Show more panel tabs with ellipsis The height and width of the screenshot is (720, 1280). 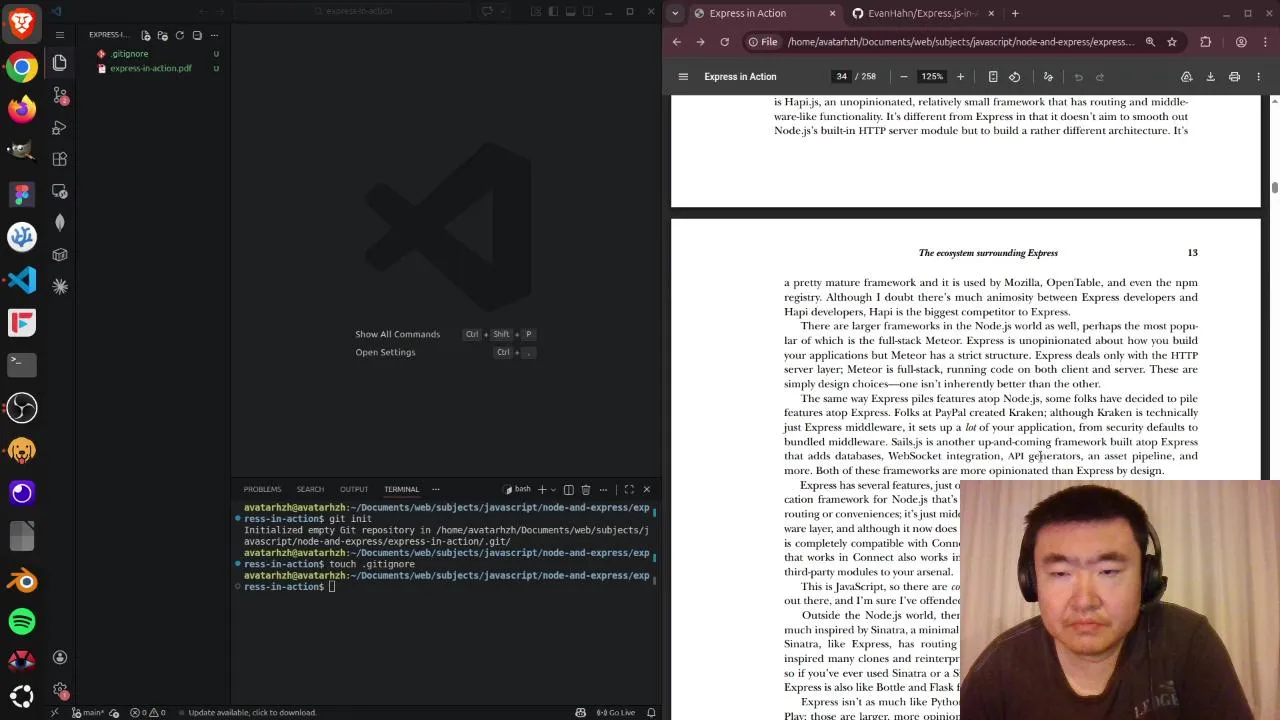435,489
